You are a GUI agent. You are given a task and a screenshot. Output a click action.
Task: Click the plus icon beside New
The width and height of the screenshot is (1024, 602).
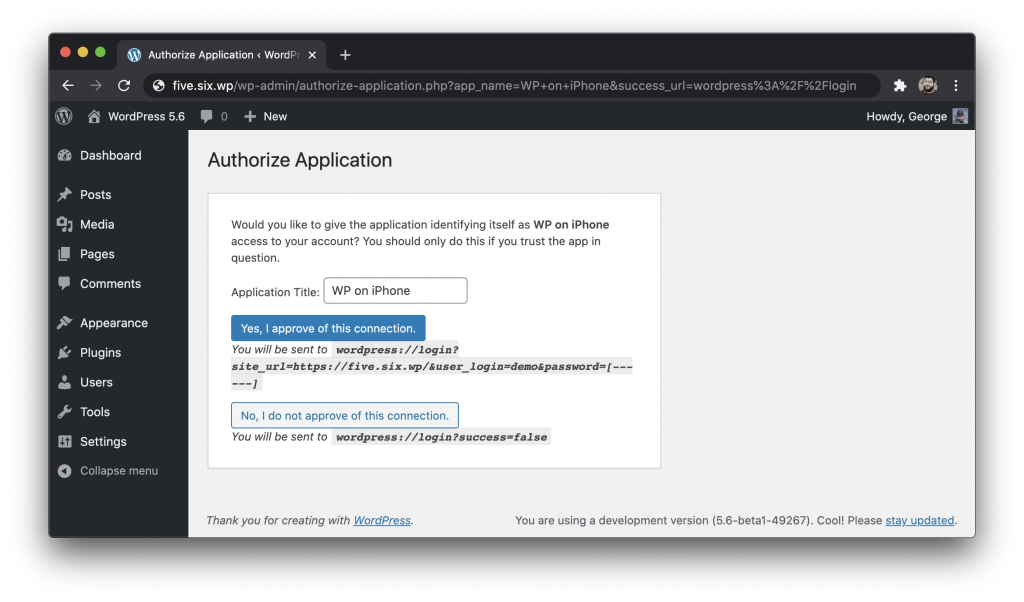pos(249,116)
